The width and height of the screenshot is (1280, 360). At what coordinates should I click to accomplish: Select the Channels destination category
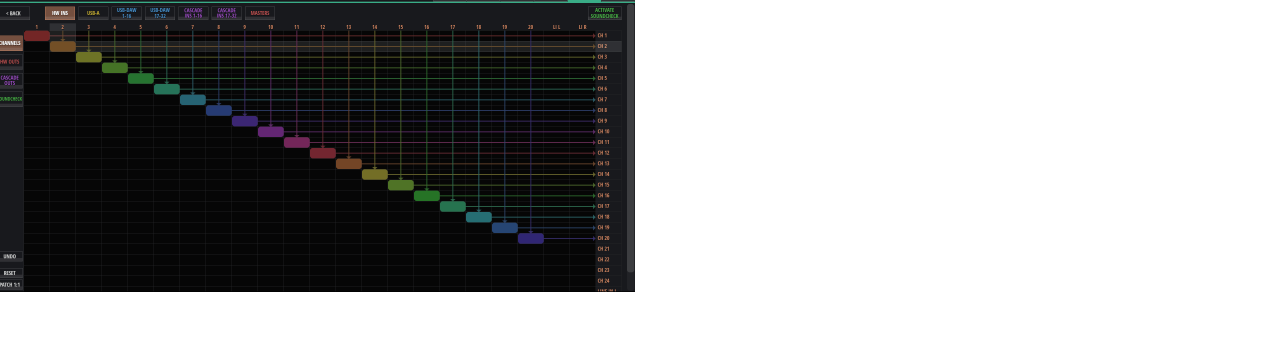(11, 43)
